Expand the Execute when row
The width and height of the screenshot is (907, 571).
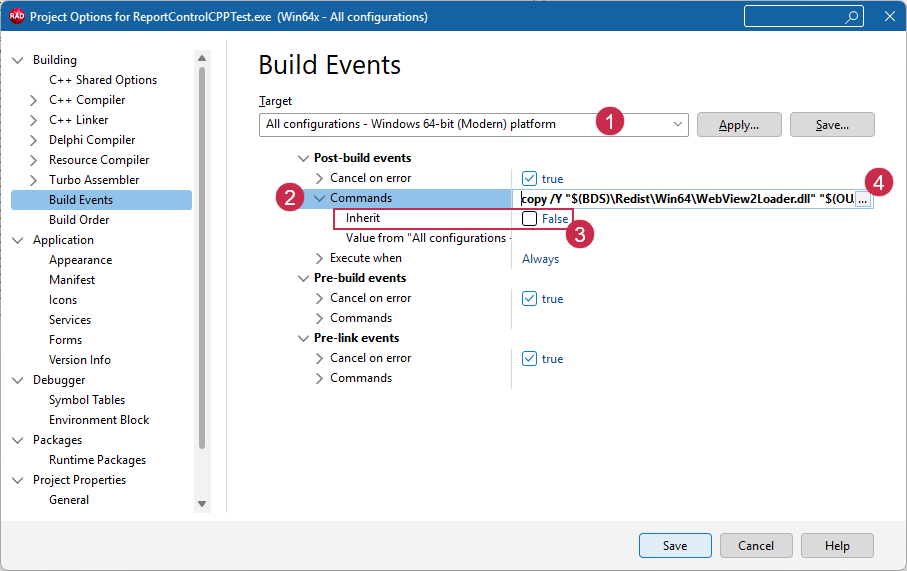tap(319, 258)
